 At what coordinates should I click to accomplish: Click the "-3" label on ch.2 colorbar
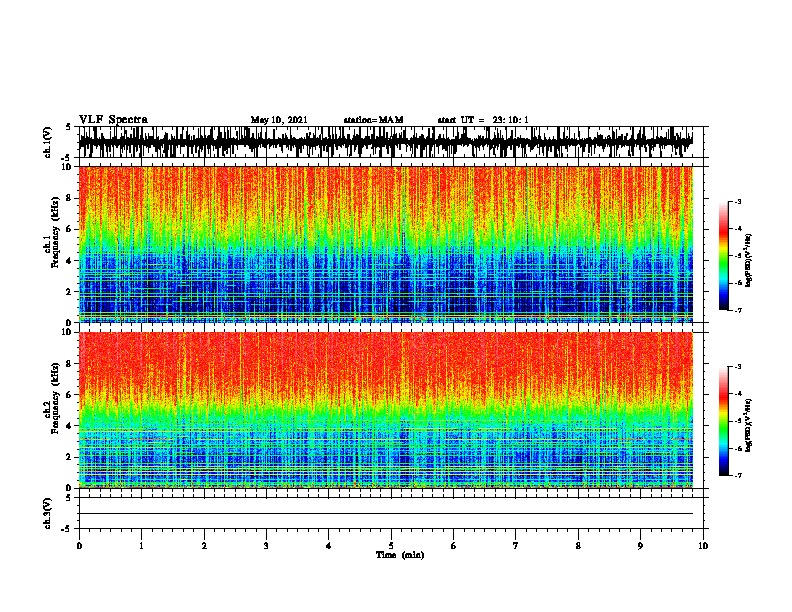pos(738,367)
